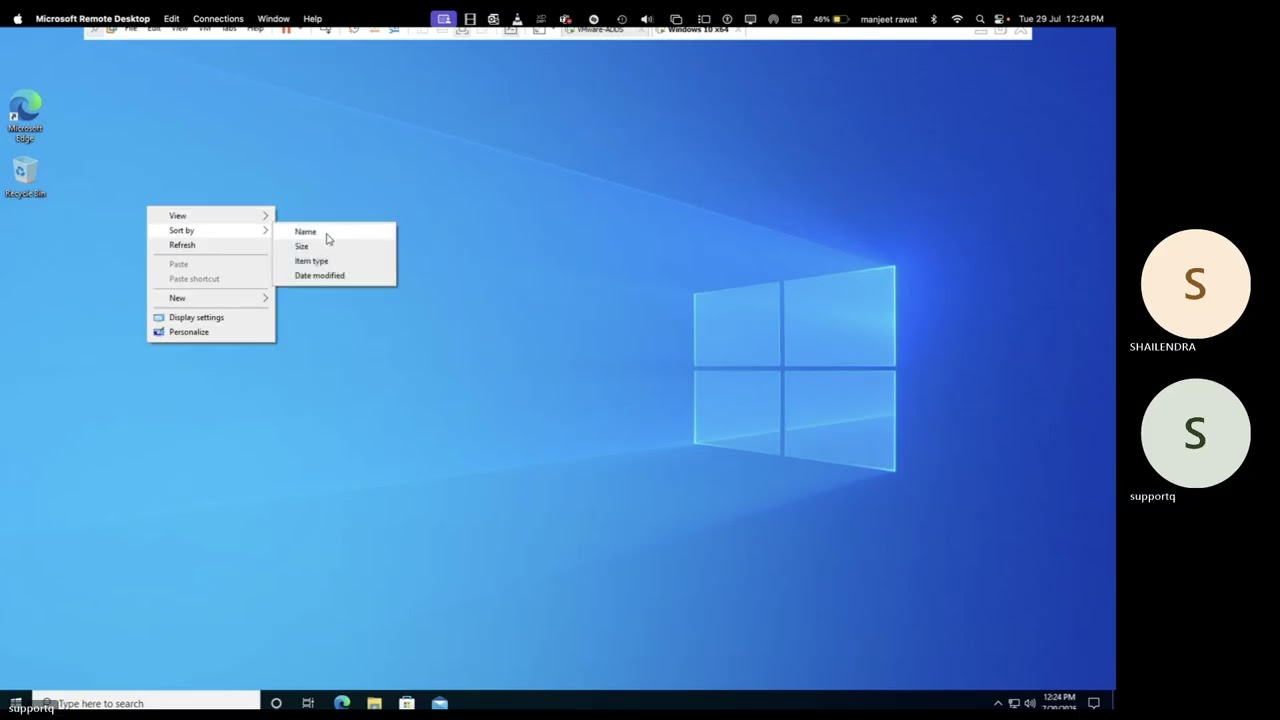The height and width of the screenshot is (720, 1280).
Task: Click the highlighted Remote Desktop menu bar icon
Action: [444, 18]
